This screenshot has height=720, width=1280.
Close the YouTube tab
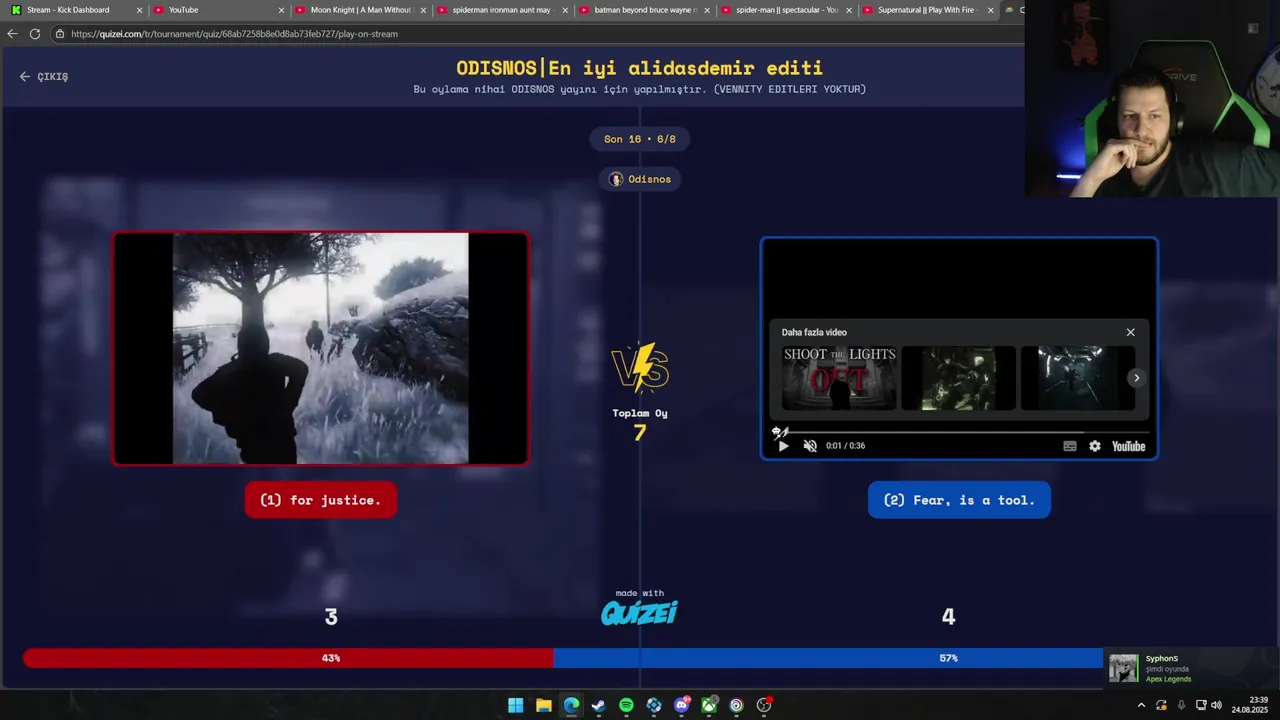(281, 10)
